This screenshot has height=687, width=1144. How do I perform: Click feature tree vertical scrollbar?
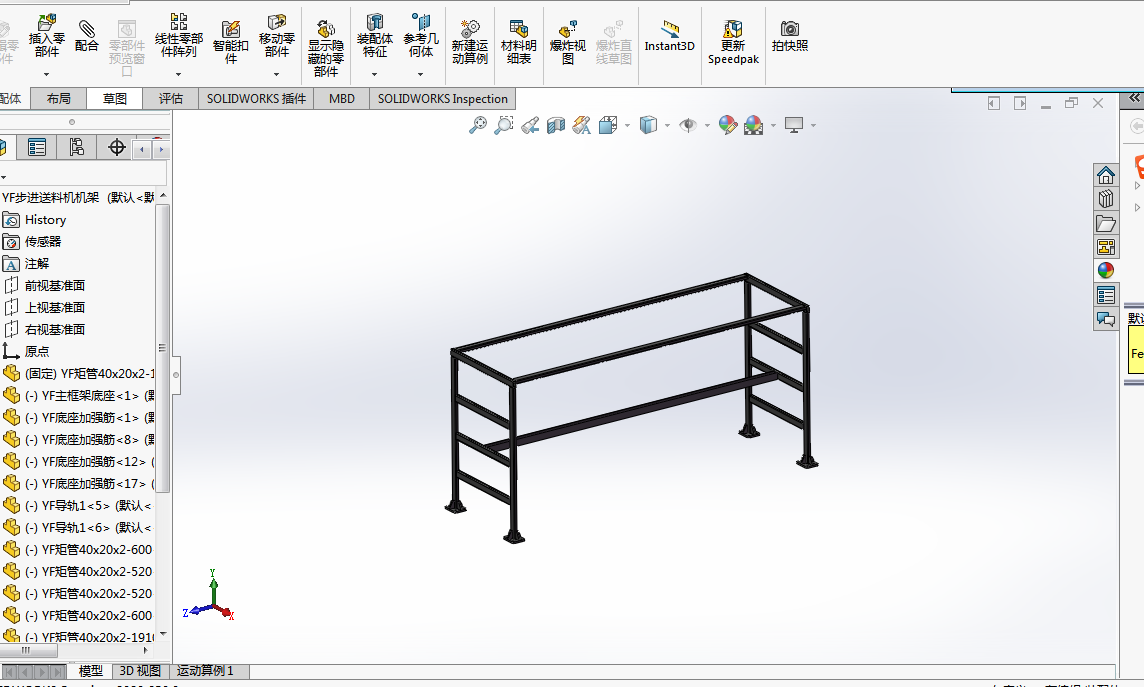(x=163, y=349)
